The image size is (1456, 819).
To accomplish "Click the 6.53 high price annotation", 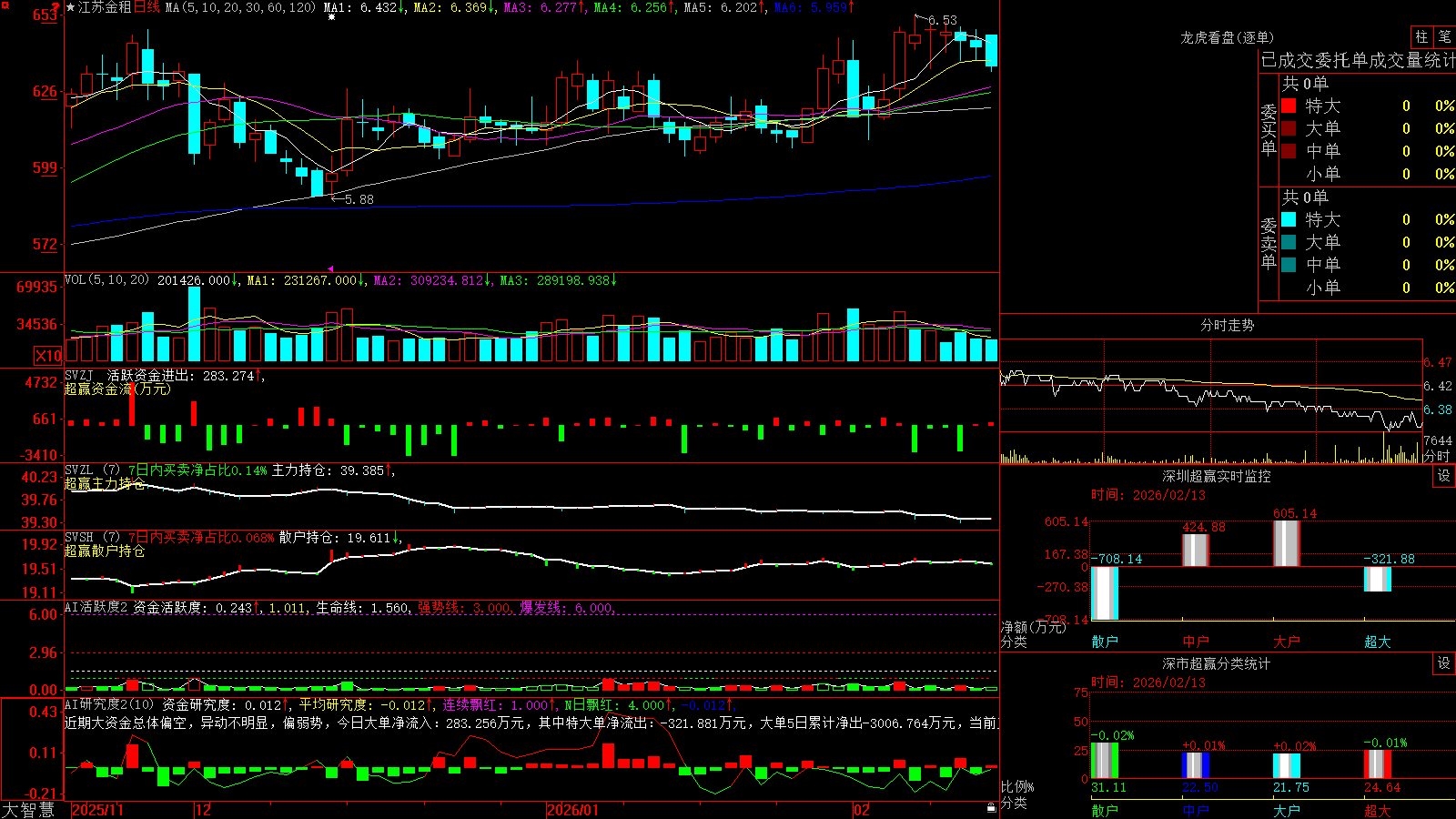I will pyautogui.click(x=943, y=20).
